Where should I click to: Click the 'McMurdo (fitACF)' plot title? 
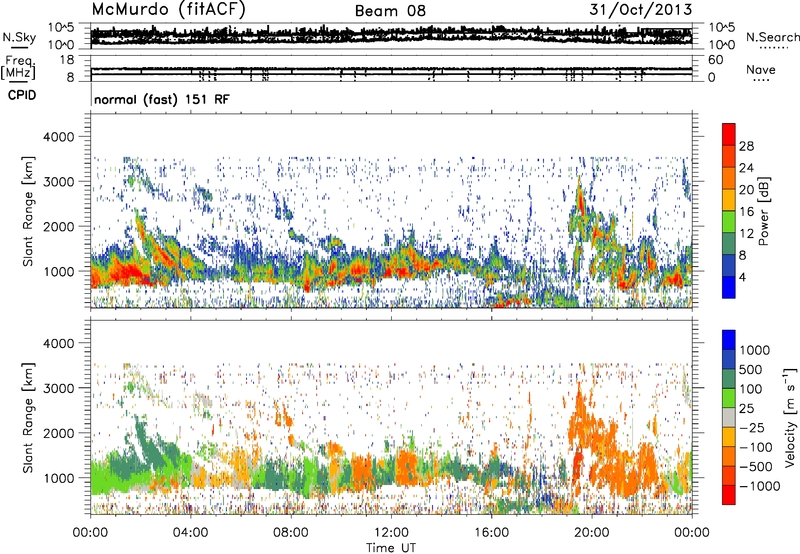(x=168, y=10)
